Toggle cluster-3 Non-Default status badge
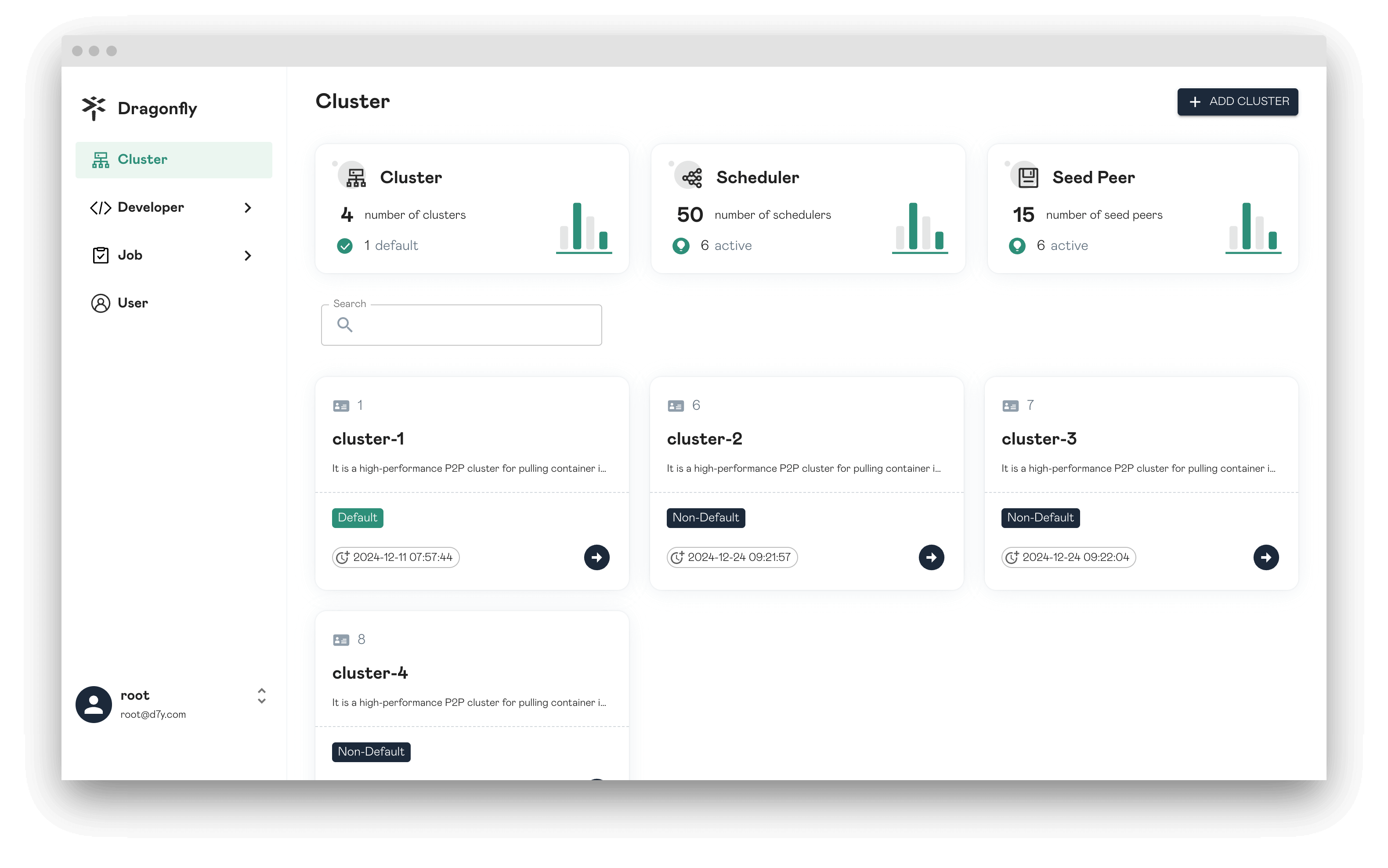1388x868 pixels. tap(1040, 517)
